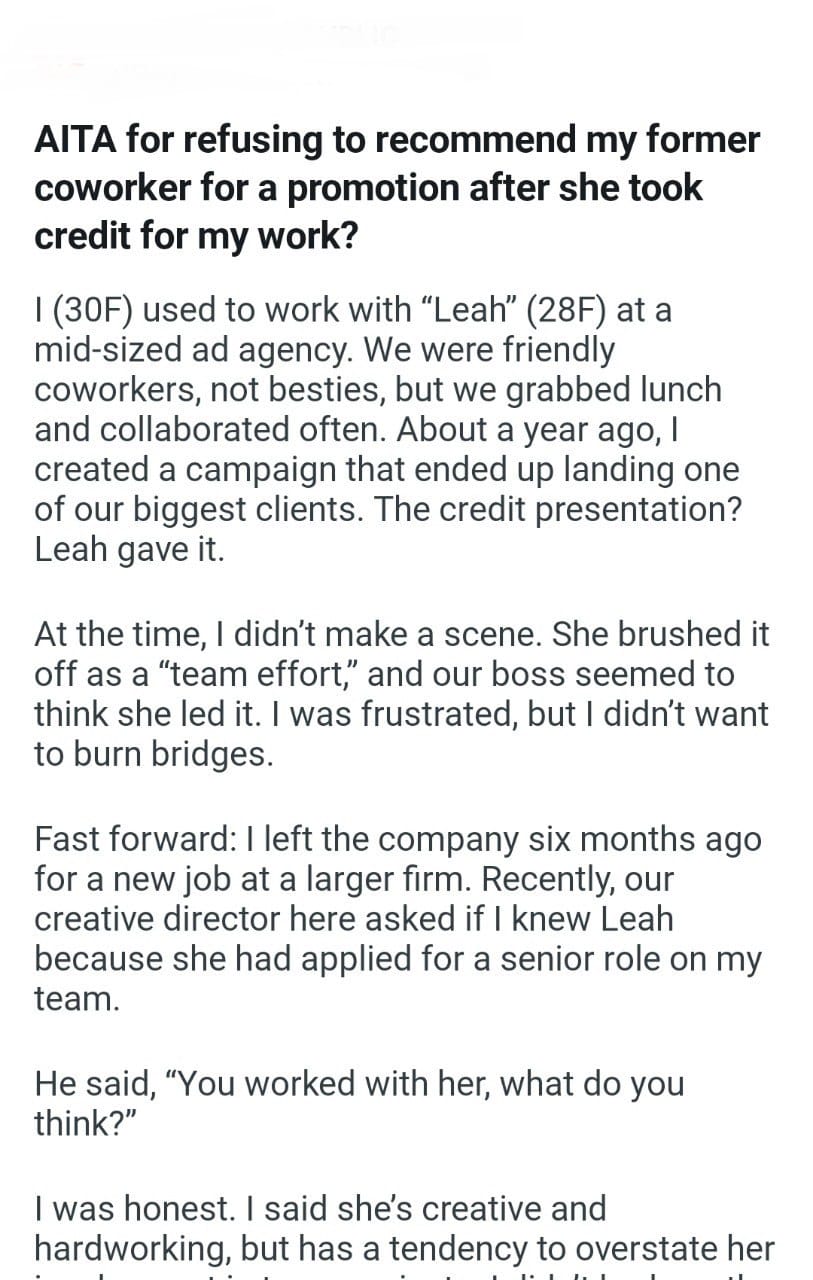The height and width of the screenshot is (1280, 813).
Task: Click the paragraph beginning "Fast forward"
Action: (397, 918)
